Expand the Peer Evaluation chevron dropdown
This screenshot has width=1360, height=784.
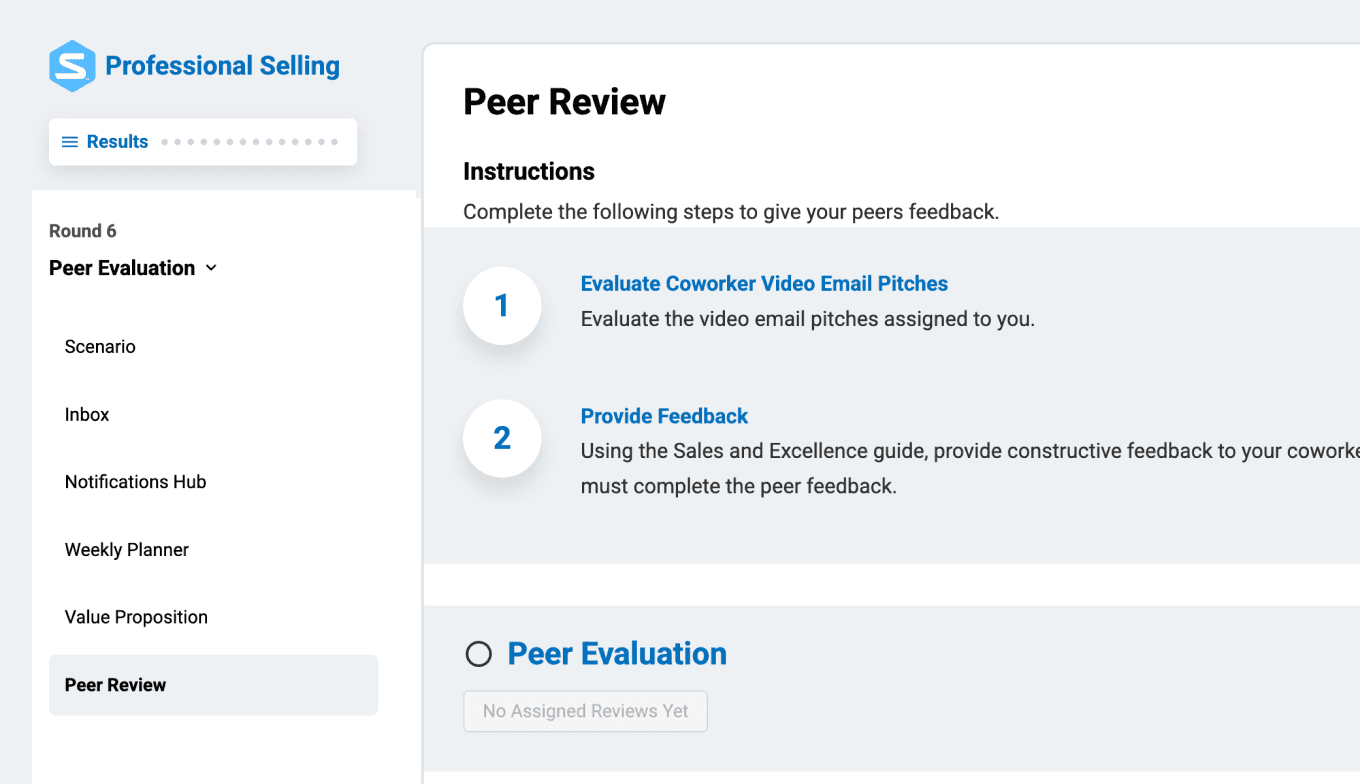pos(211,268)
